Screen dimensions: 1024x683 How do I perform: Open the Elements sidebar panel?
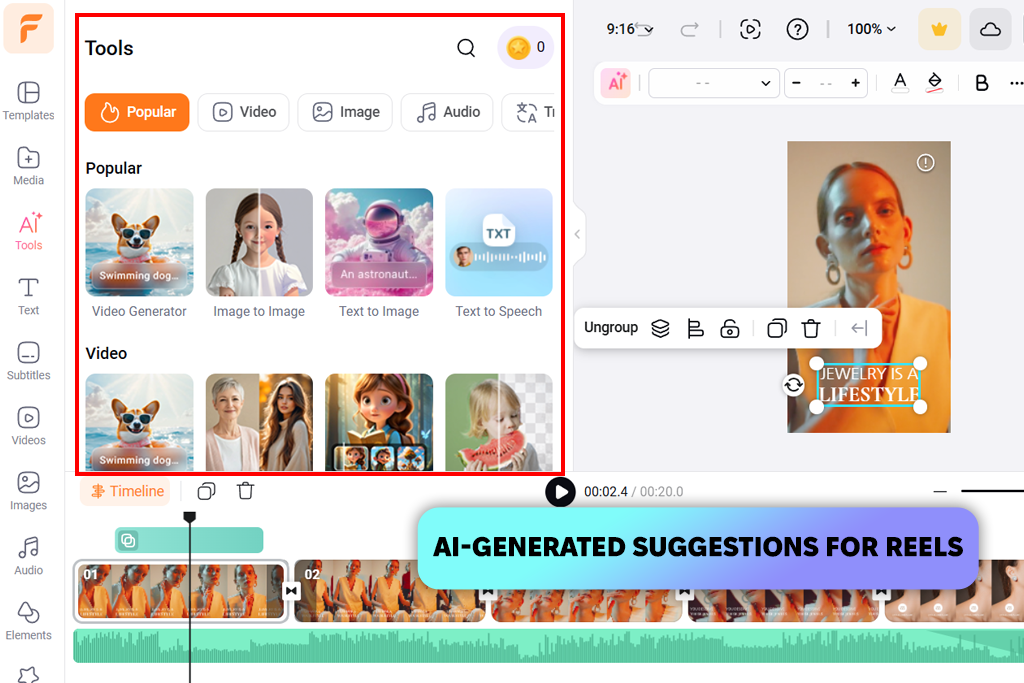28,622
